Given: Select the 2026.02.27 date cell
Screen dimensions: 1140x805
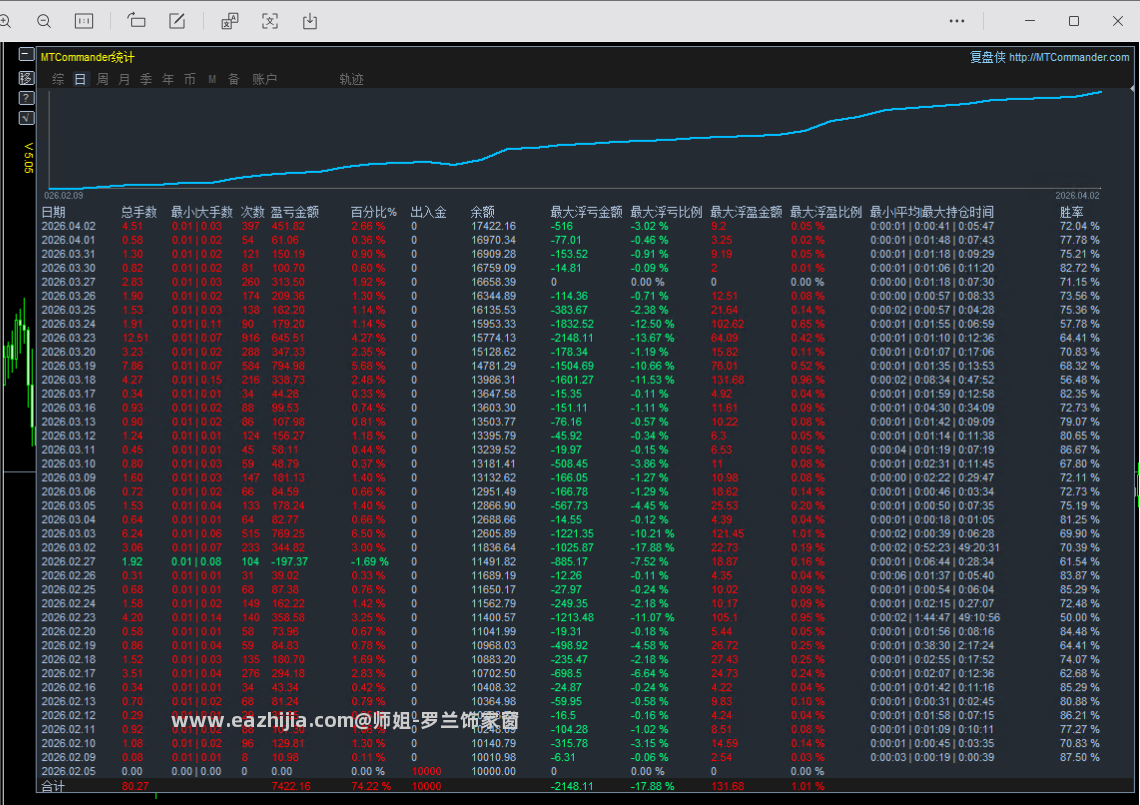Looking at the screenshot, I should click(x=68, y=562).
